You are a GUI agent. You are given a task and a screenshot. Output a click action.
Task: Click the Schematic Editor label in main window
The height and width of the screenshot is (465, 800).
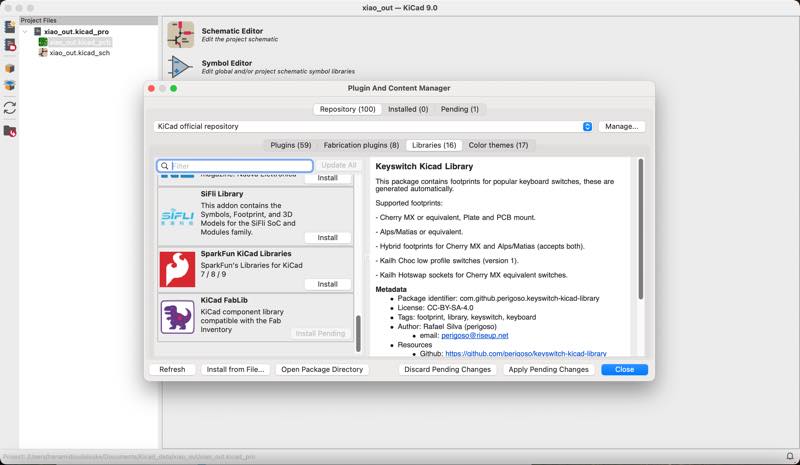coord(232,31)
